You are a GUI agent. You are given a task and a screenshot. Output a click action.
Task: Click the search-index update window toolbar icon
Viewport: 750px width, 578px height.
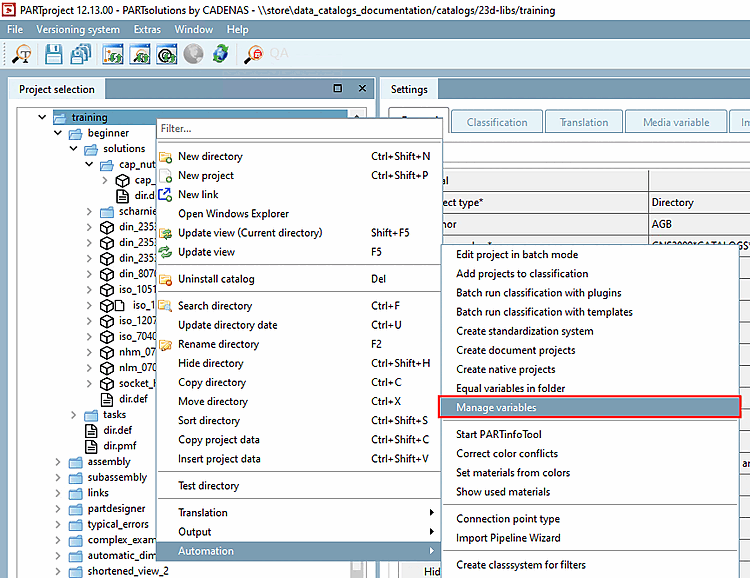point(140,54)
